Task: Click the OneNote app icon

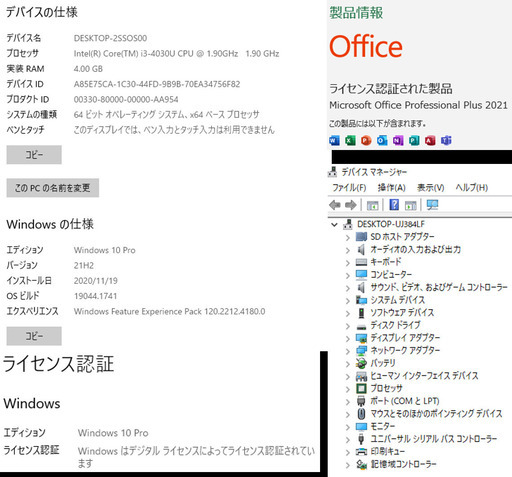Action: point(398,141)
